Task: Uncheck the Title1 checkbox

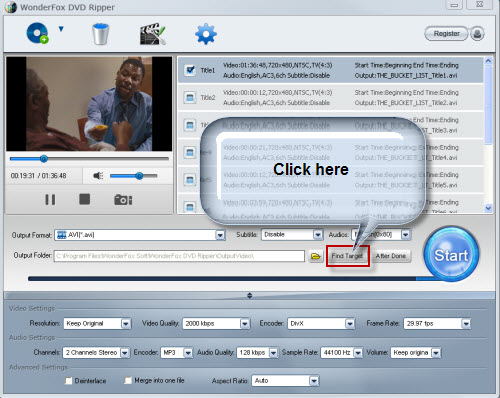Action: 190,70
